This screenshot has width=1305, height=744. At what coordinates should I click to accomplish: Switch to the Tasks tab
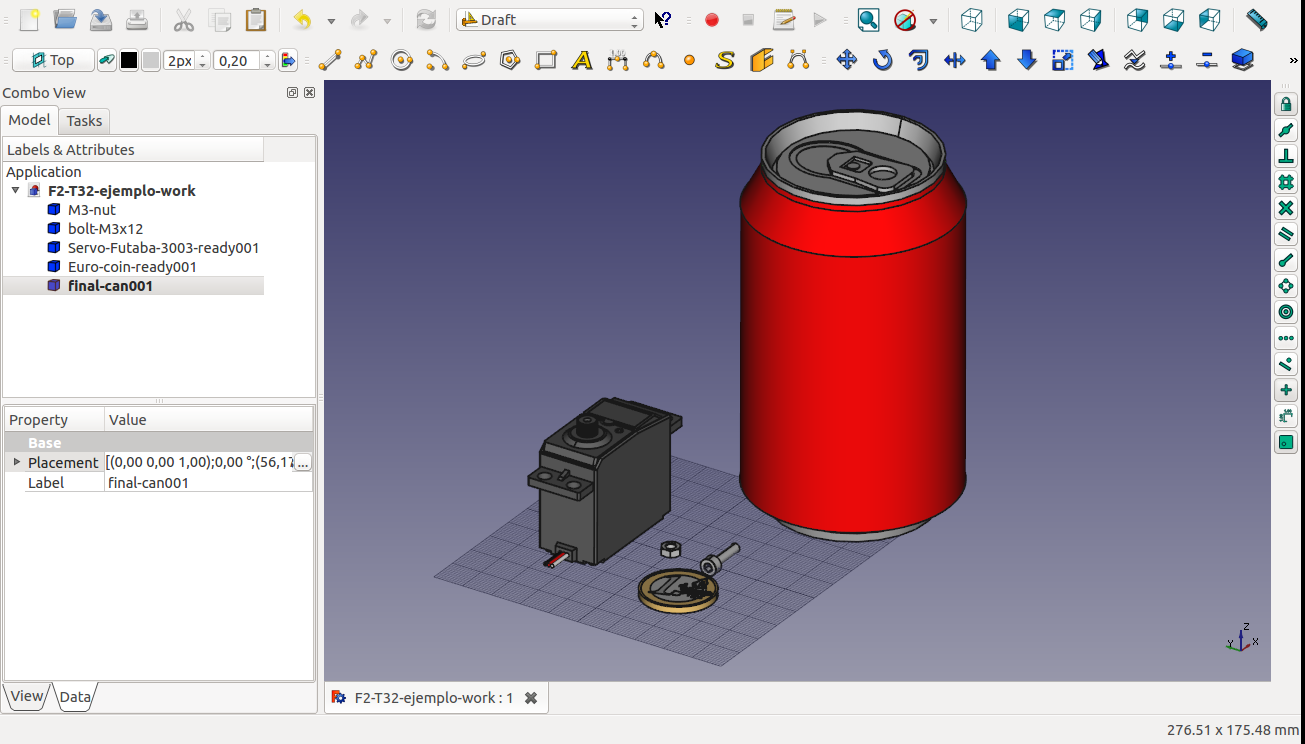coord(84,121)
